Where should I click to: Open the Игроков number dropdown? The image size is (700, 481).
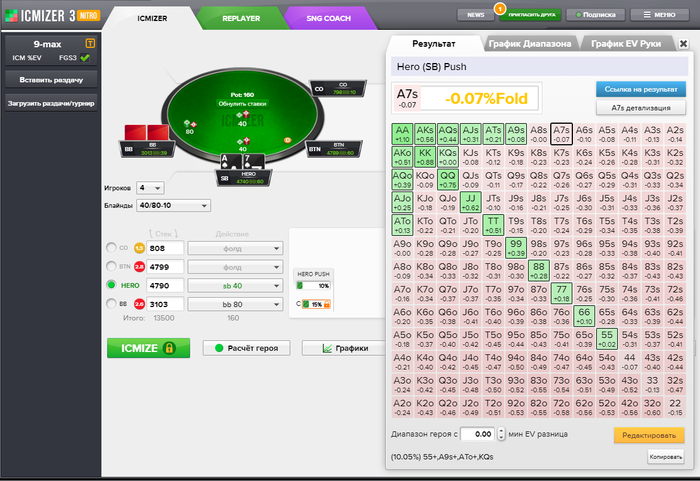(150, 188)
